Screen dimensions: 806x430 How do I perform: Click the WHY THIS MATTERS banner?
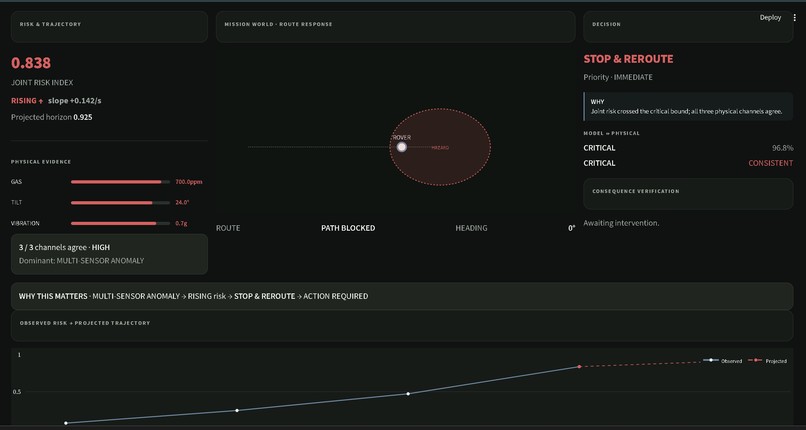(402, 296)
